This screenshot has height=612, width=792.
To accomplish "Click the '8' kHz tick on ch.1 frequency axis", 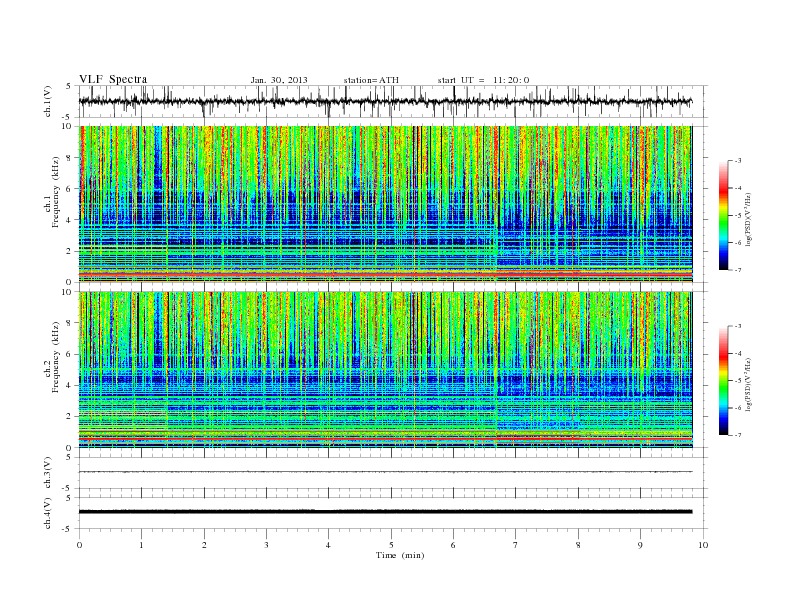I will [69, 158].
